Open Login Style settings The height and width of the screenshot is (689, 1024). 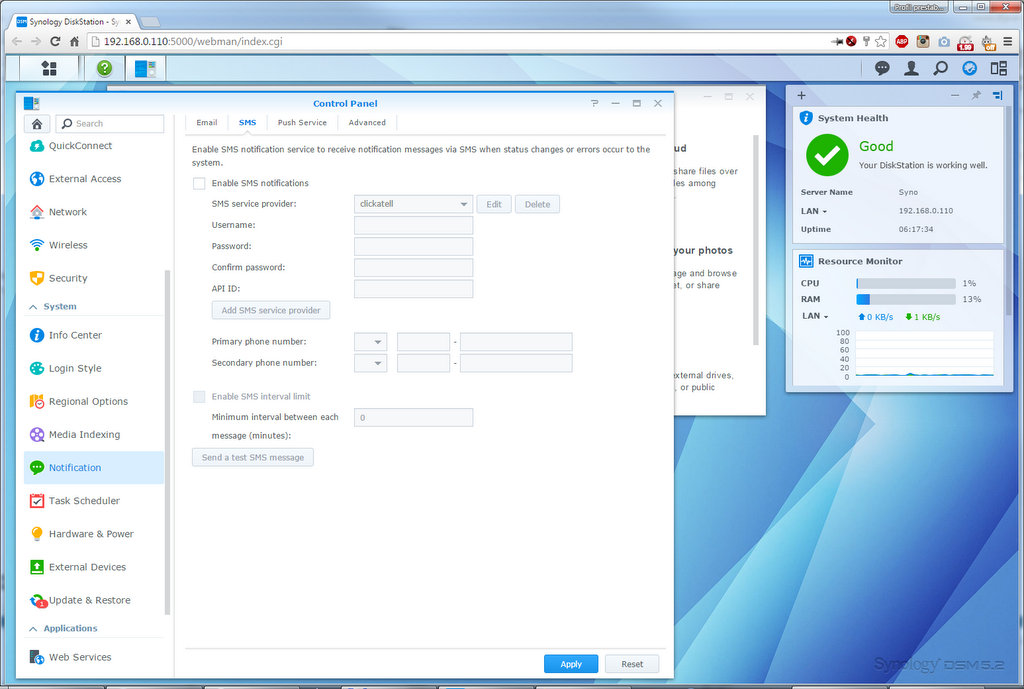point(94,368)
